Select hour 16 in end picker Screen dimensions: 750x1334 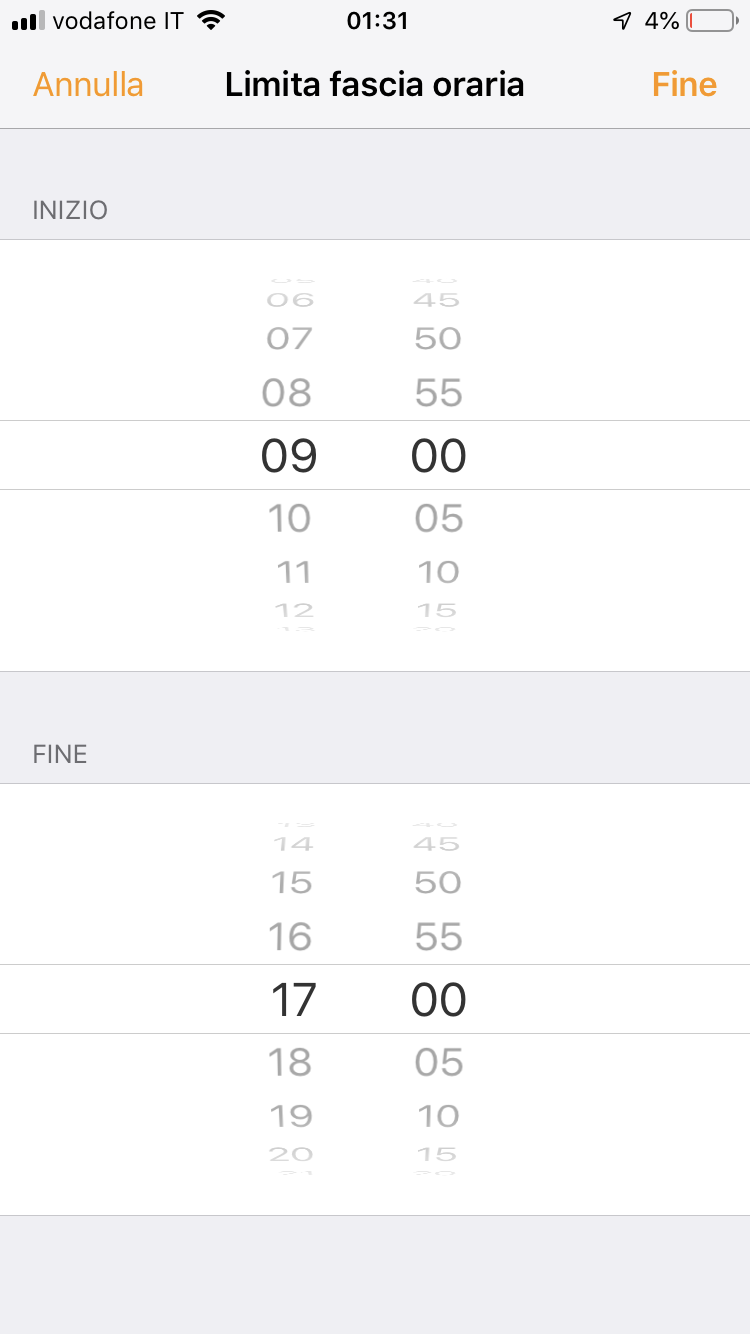(290, 937)
